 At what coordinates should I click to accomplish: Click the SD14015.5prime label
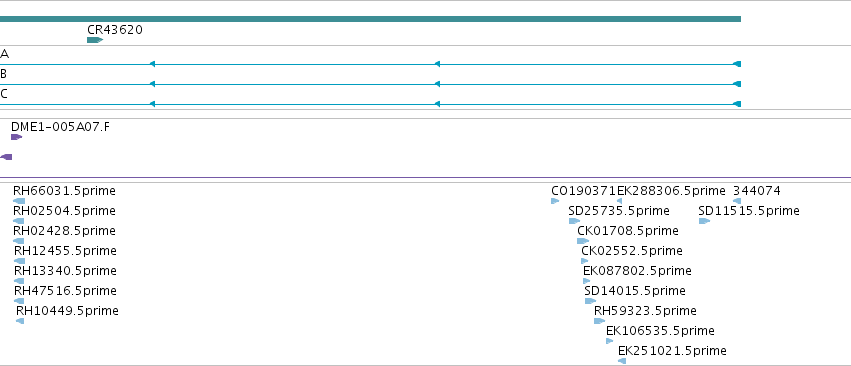point(636,291)
